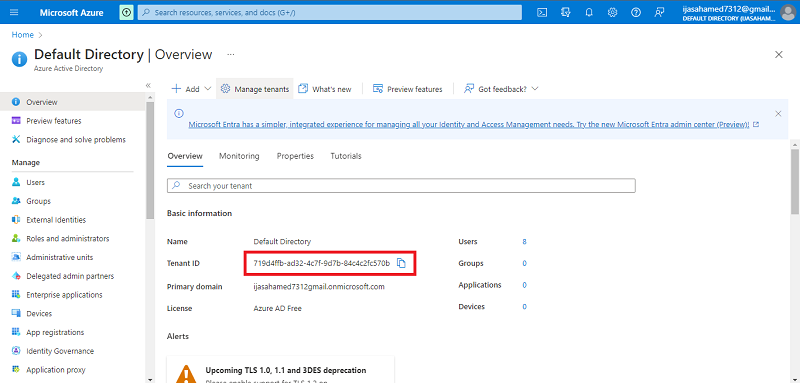Viewport: 800px width, 383px height.
Task: Click Manage tenants in toolbar
Action: [255, 89]
